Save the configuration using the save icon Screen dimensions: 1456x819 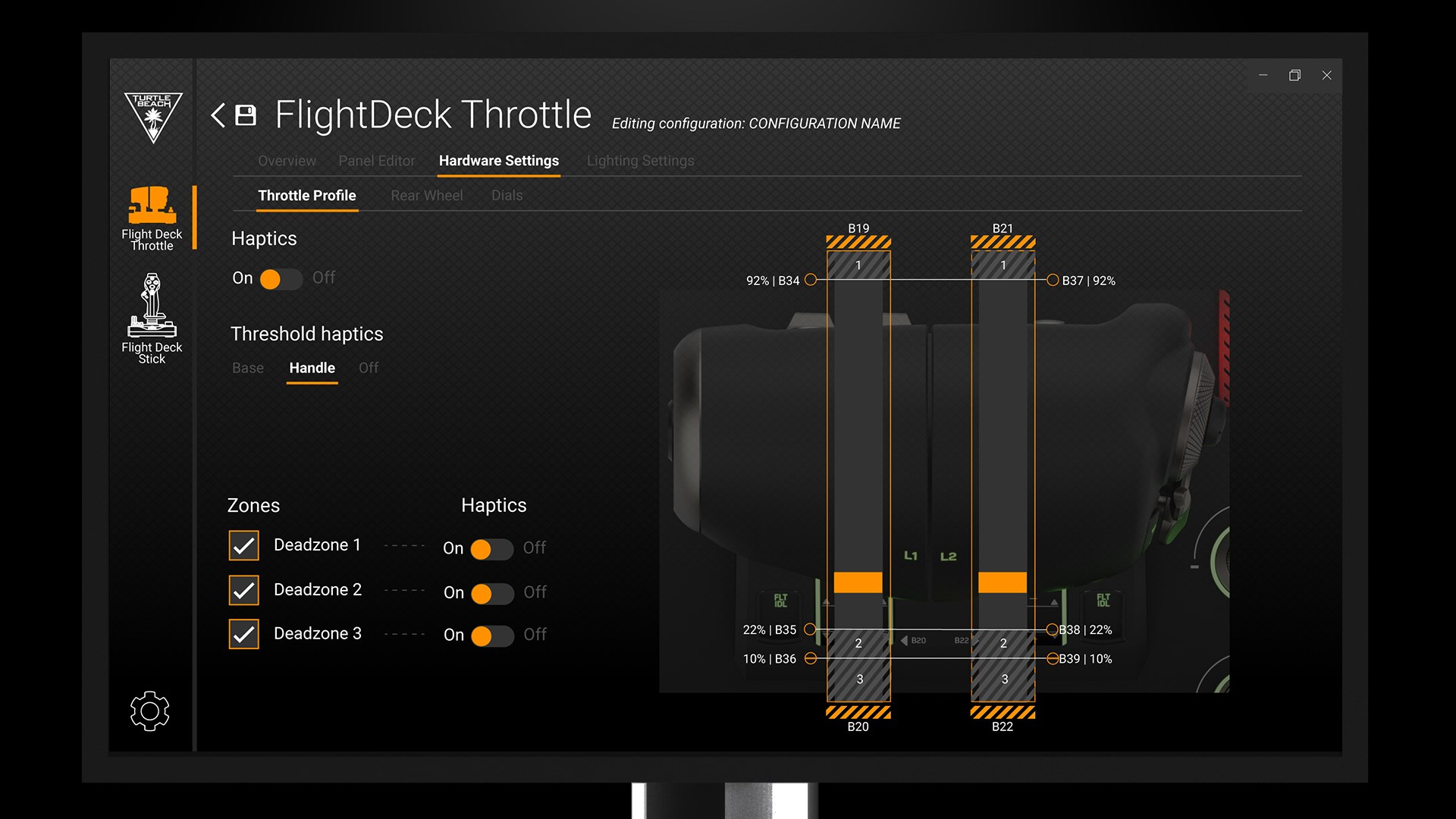[x=246, y=115]
